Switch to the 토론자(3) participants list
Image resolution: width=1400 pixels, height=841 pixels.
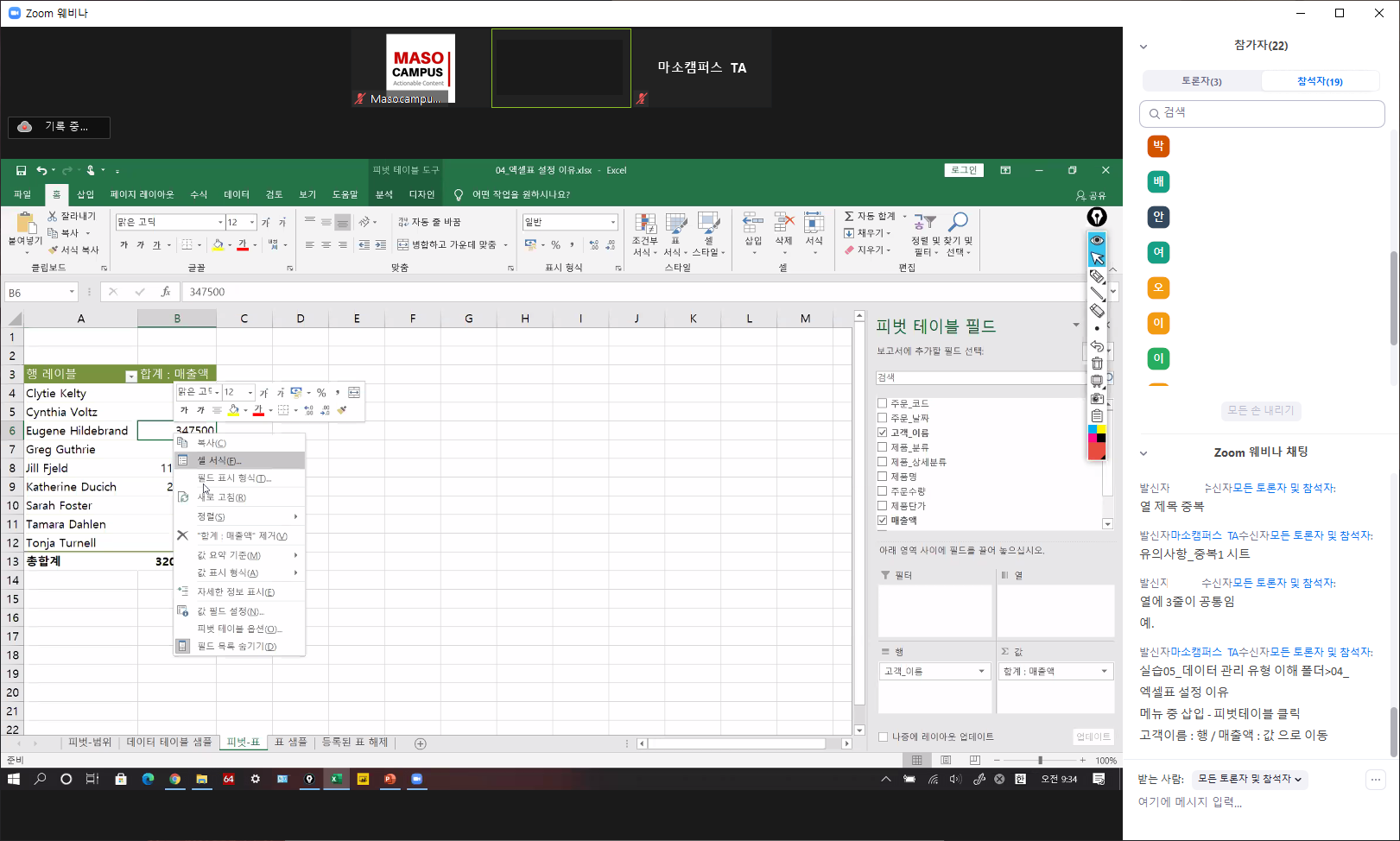[1201, 81]
